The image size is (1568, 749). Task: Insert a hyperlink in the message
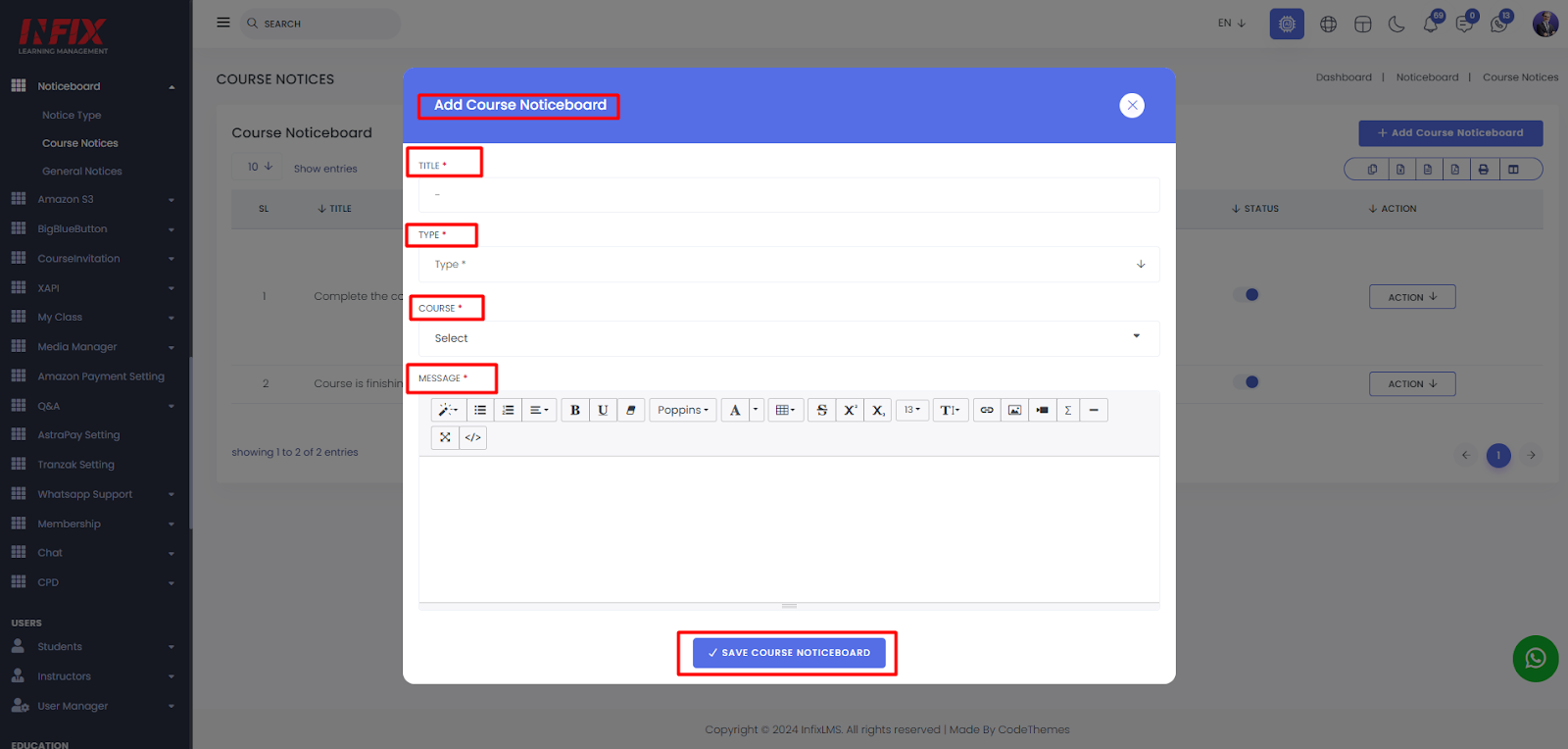tap(987, 410)
